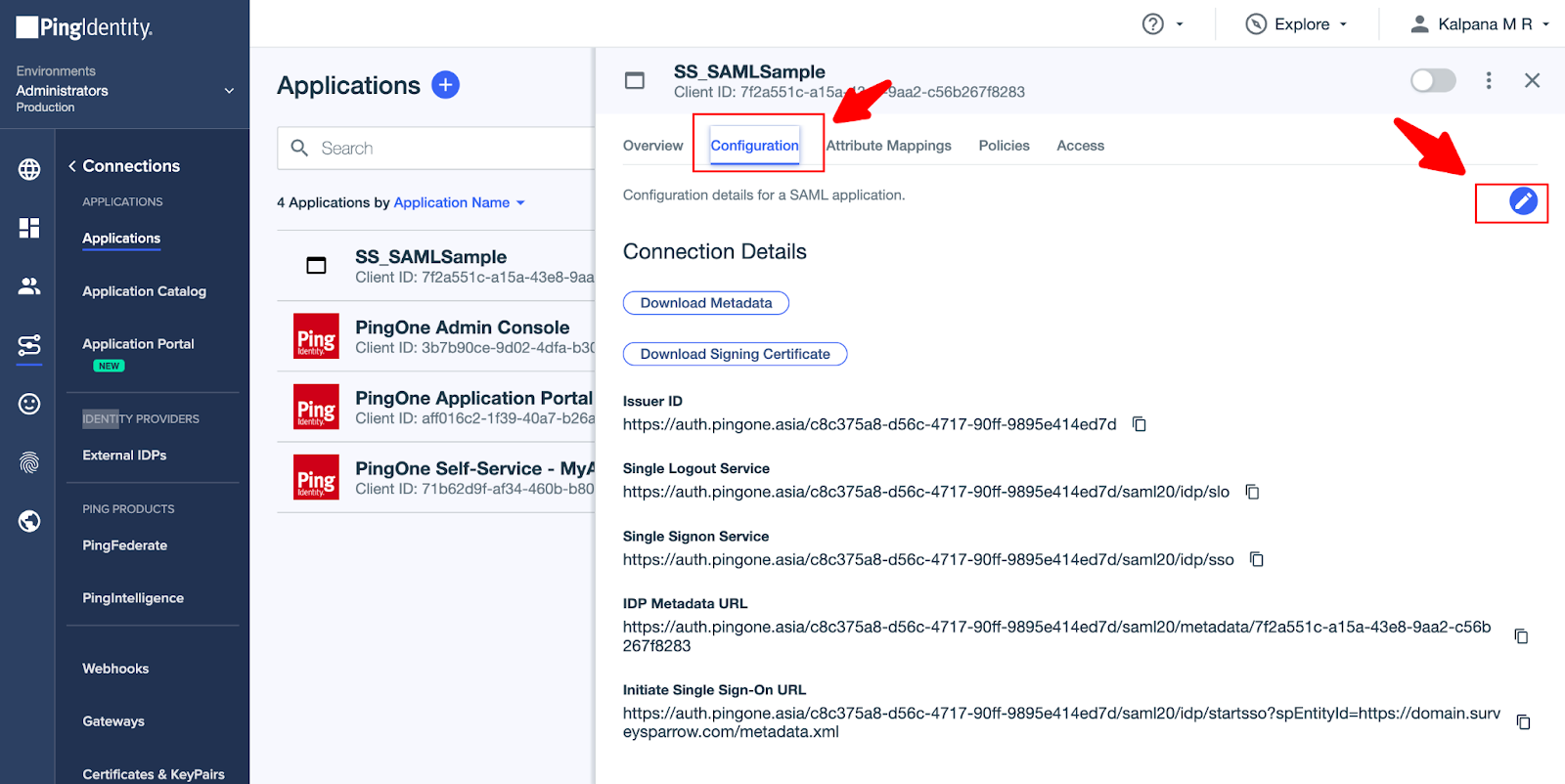The image size is (1565, 784).
Task: Click the plus icon to add application
Action: (x=445, y=85)
